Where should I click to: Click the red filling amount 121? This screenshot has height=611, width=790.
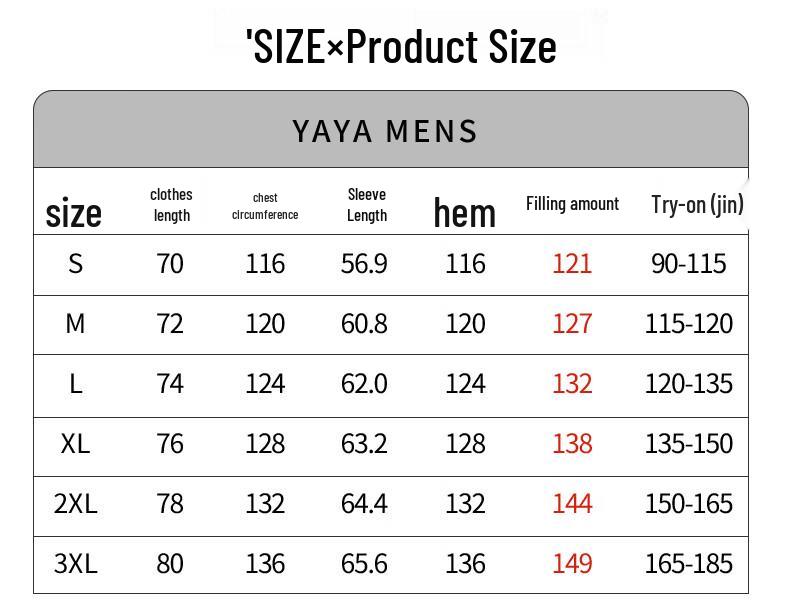(x=572, y=264)
